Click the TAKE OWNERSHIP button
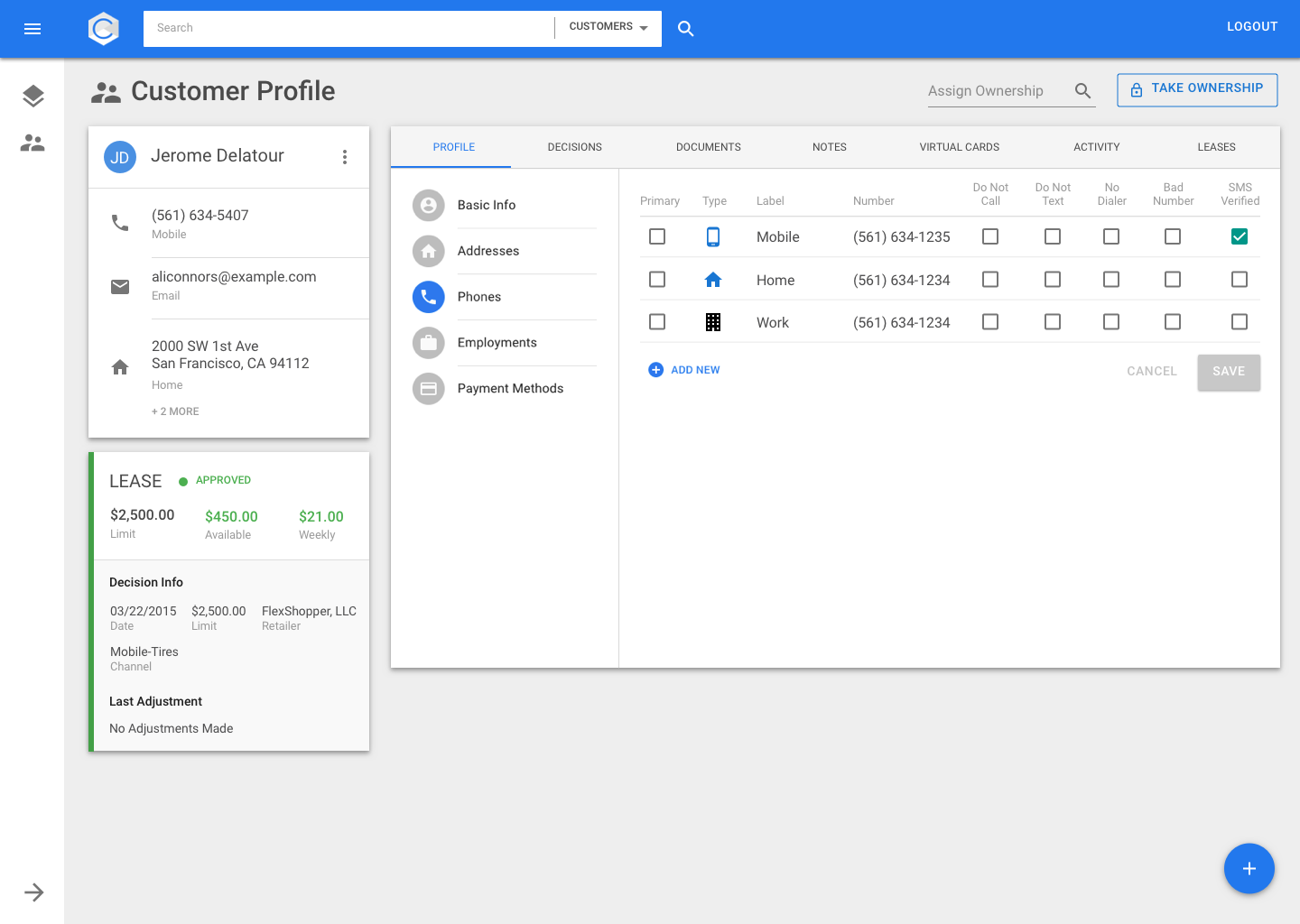Screen dimensions: 1300x924 pos(1197,89)
